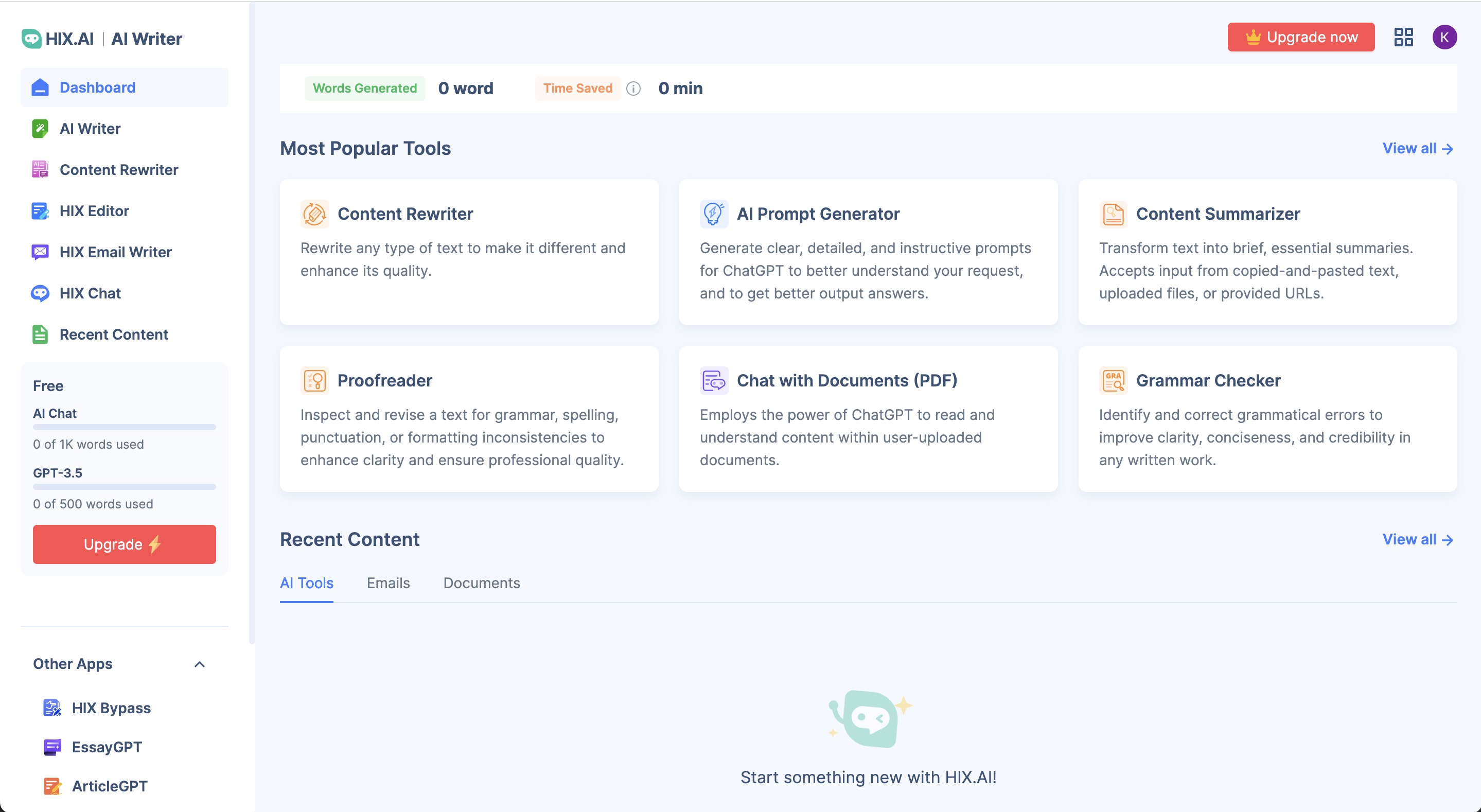Click the AI Prompt Generator lightbulb icon
This screenshot has width=1481, height=812.
713,214
